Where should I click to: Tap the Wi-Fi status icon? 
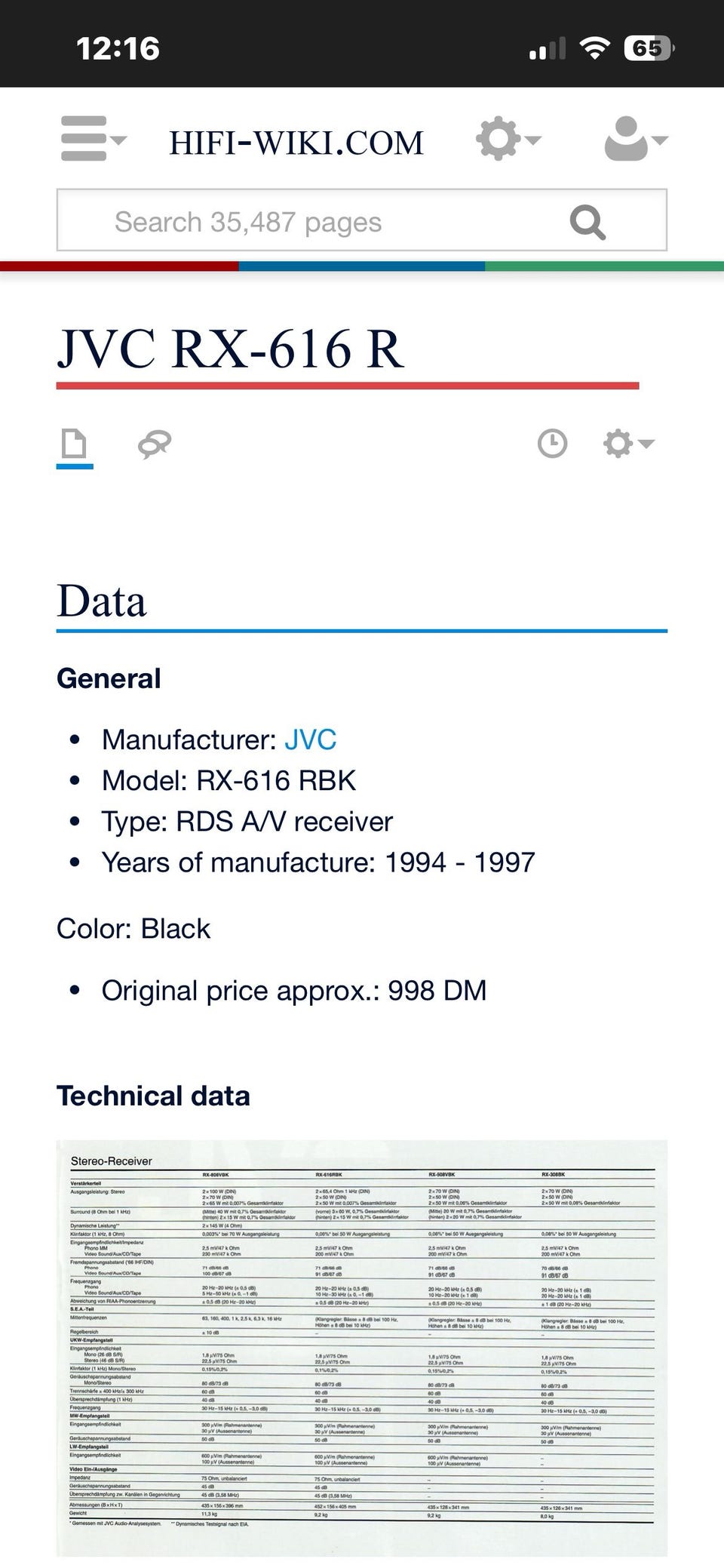coord(594,49)
